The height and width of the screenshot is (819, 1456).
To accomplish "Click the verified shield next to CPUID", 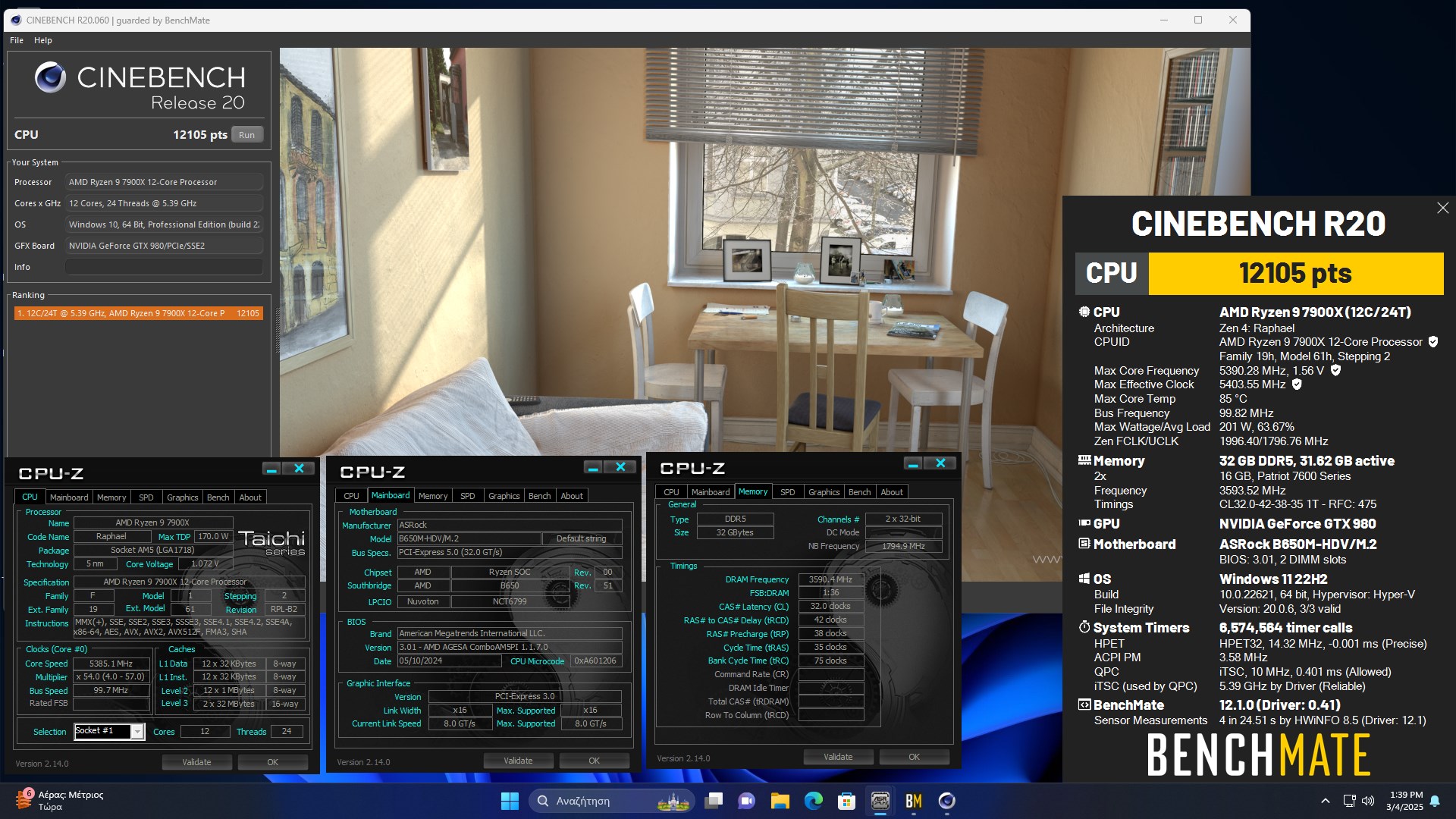I will point(1433,342).
